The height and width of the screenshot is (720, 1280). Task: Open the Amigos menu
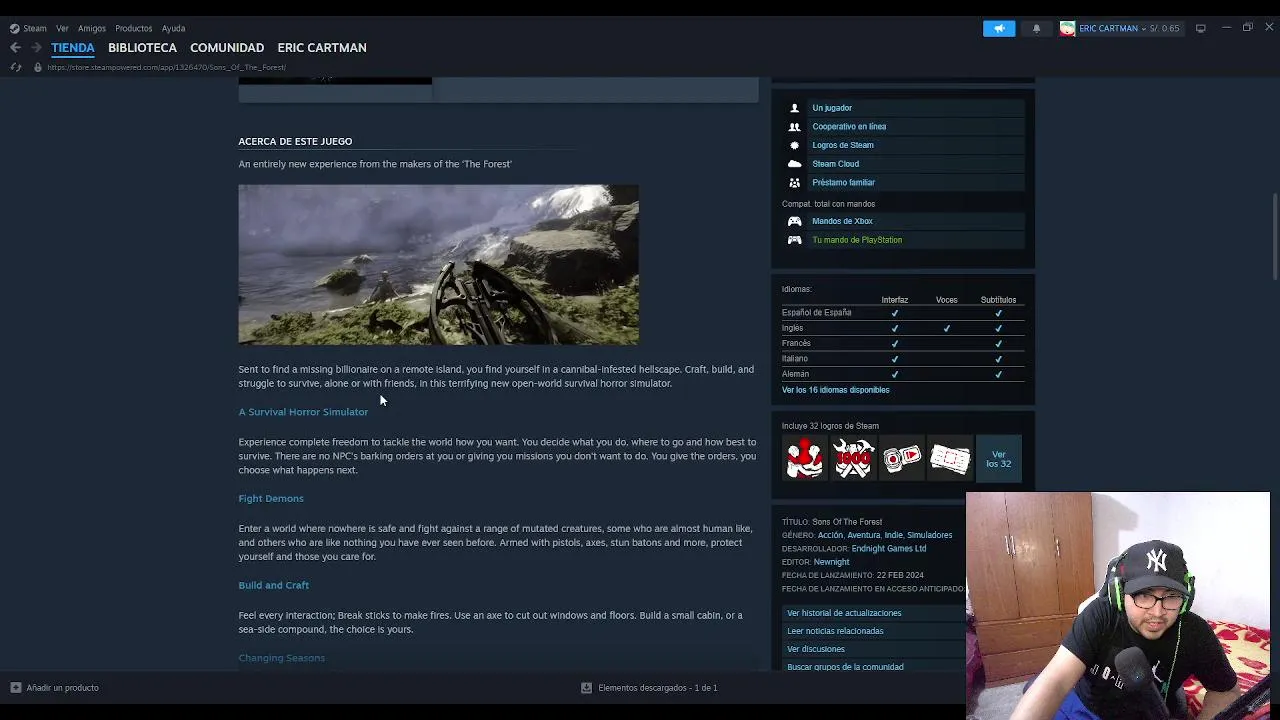click(x=92, y=28)
